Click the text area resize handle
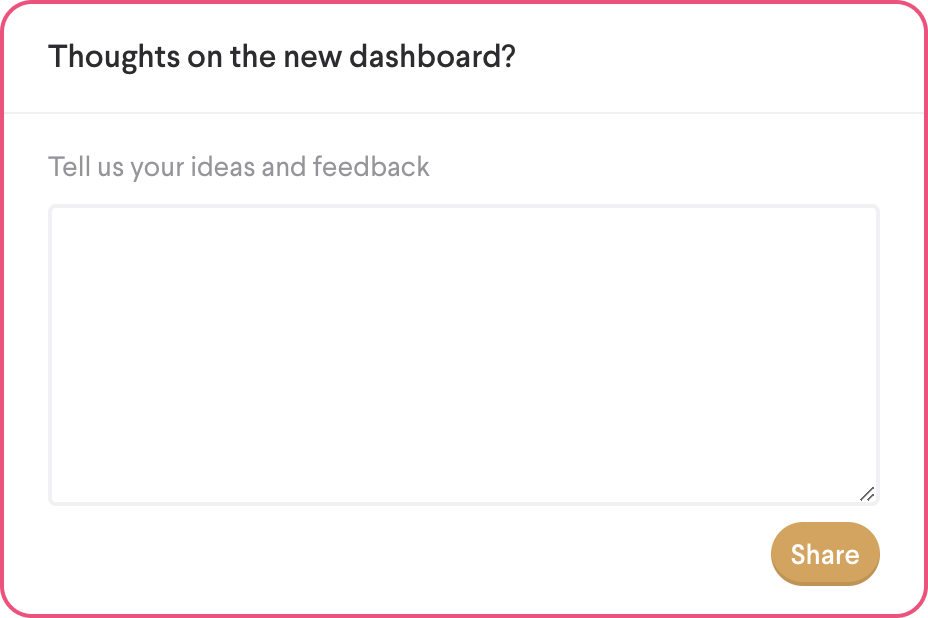Viewport: 928px width, 618px height. click(x=867, y=493)
